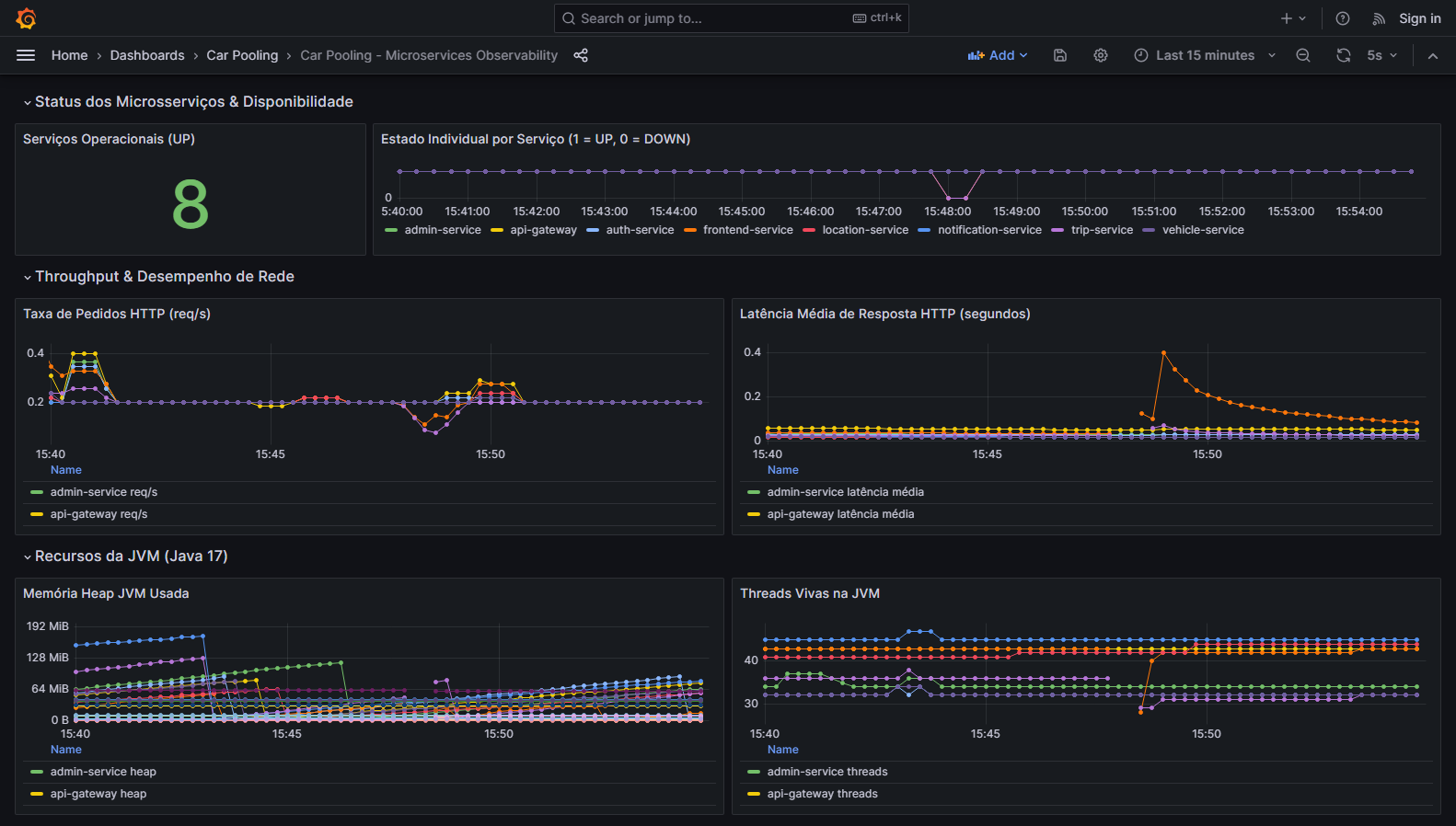Open Latência Média de Resposta HTTP panel title
This screenshot has width=1456, height=826.
tap(885, 314)
